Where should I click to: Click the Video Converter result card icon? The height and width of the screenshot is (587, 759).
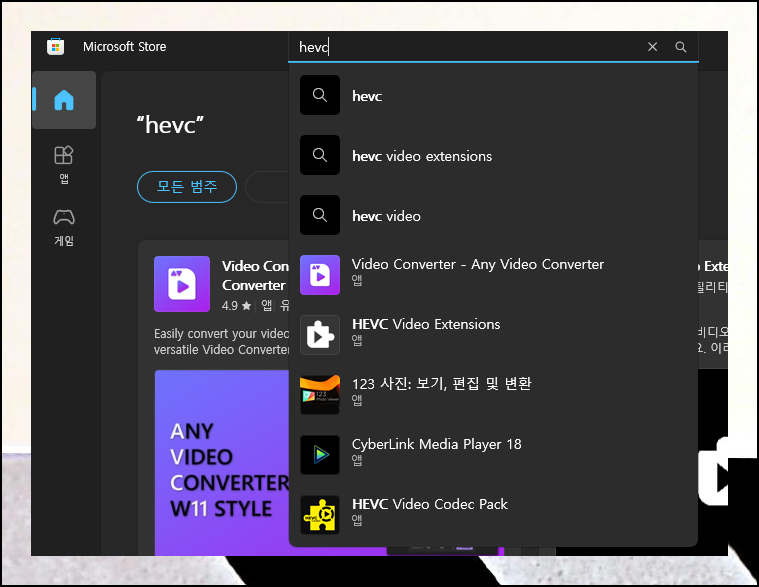click(x=182, y=284)
